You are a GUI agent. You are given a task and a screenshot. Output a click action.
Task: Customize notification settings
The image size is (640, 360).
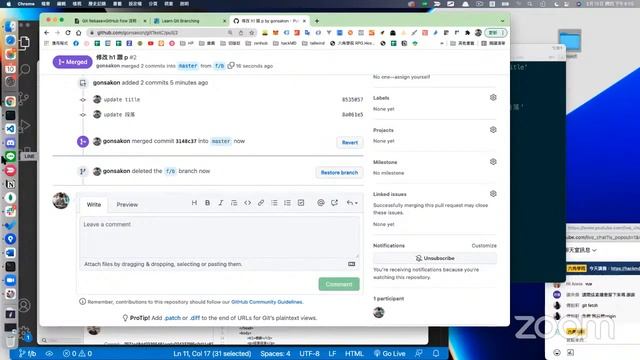tap(484, 246)
